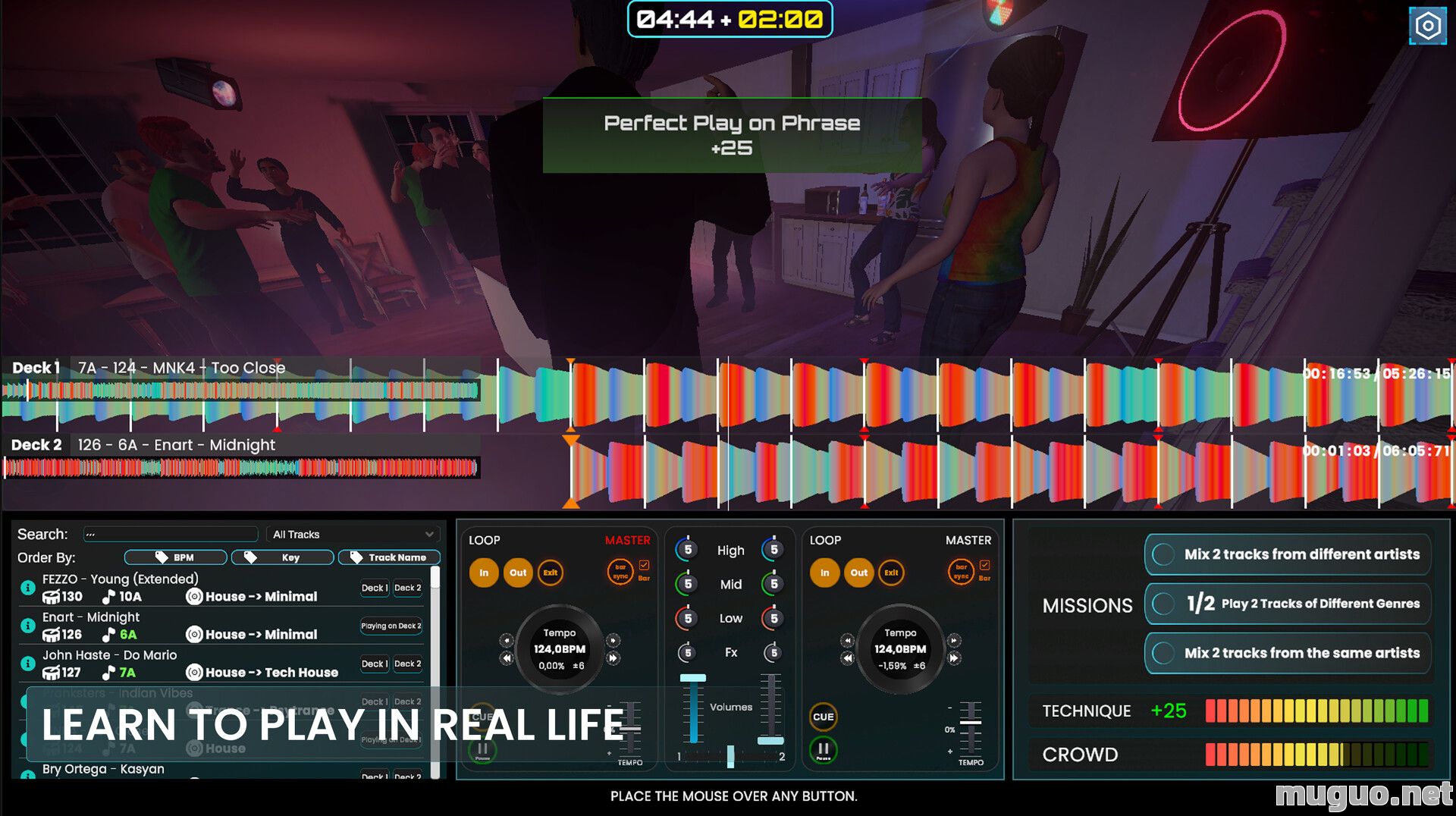Click left deck double-arrow tempo increase
The width and height of the screenshot is (1456, 816).
coord(613,658)
